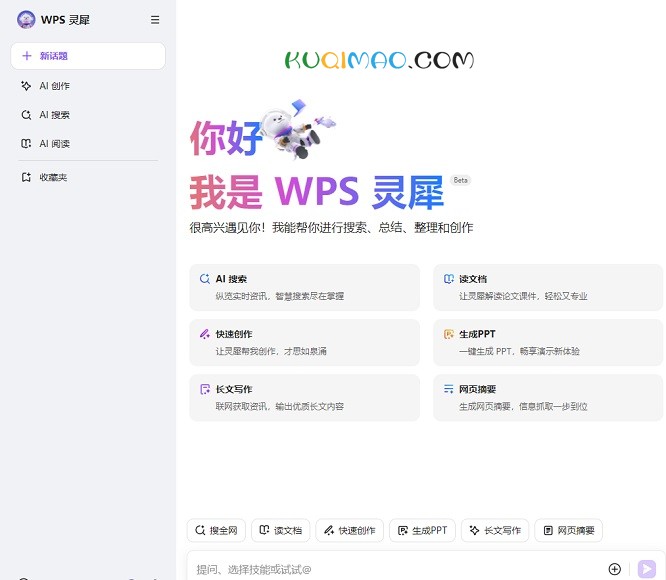The image size is (666, 580).
Task: Click the search icon beside sidebar AI 搜索
Action: (x=26, y=115)
